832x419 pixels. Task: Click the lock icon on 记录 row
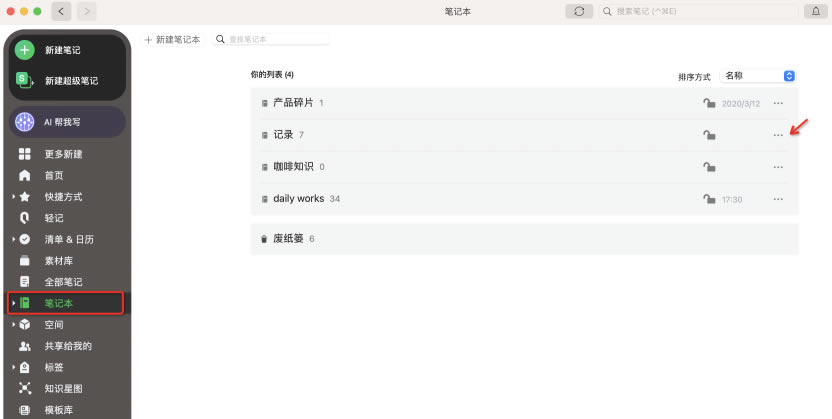pyautogui.click(x=709, y=135)
